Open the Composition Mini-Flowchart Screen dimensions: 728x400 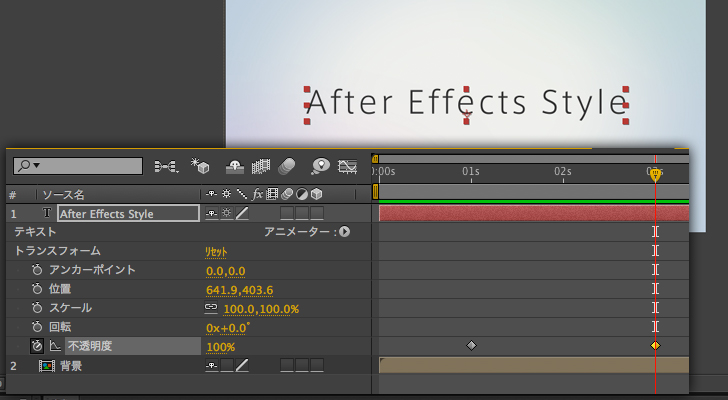(x=166, y=166)
